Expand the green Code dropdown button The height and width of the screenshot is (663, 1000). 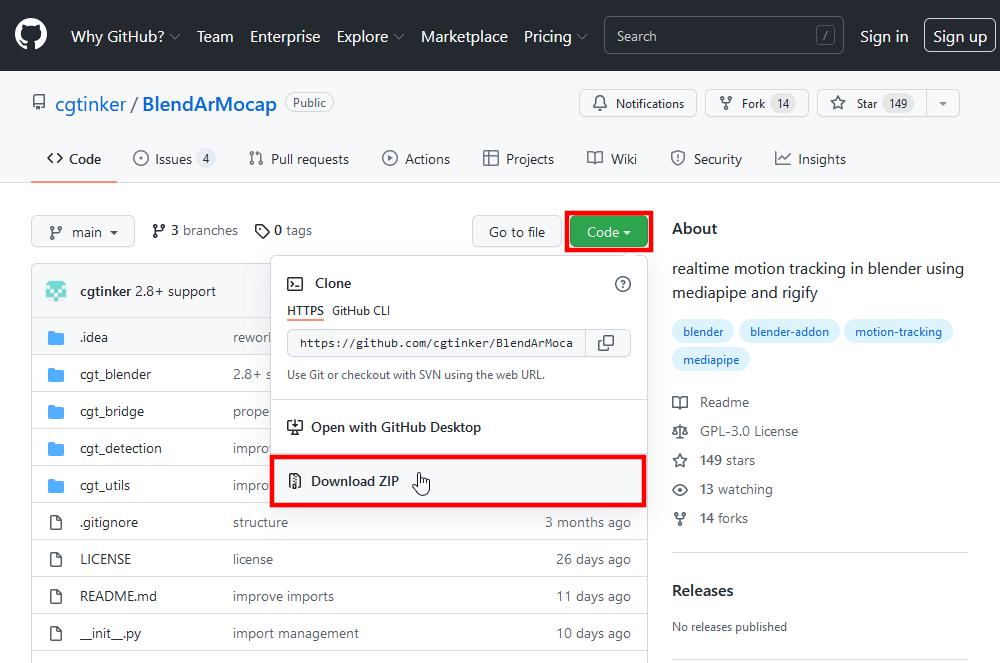(608, 232)
